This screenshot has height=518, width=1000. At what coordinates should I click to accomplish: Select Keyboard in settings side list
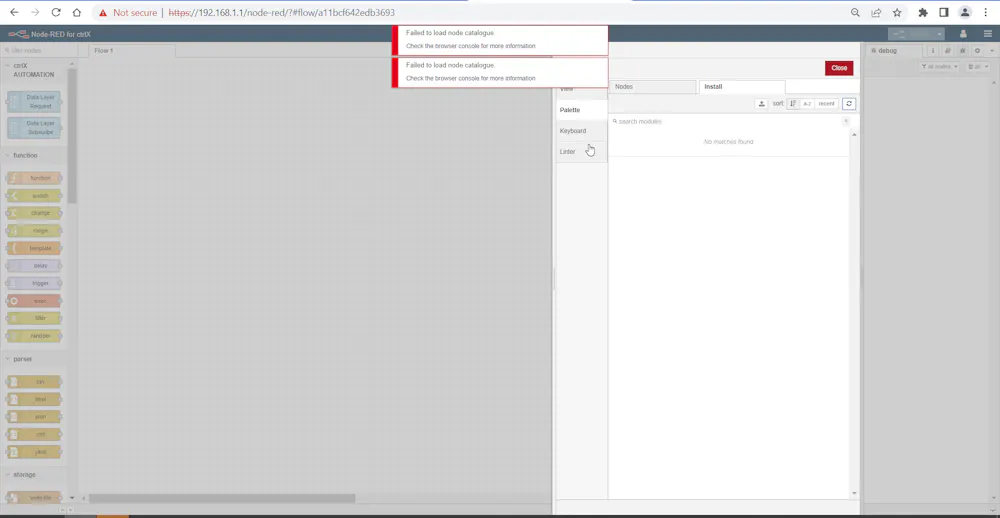[x=582, y=131]
